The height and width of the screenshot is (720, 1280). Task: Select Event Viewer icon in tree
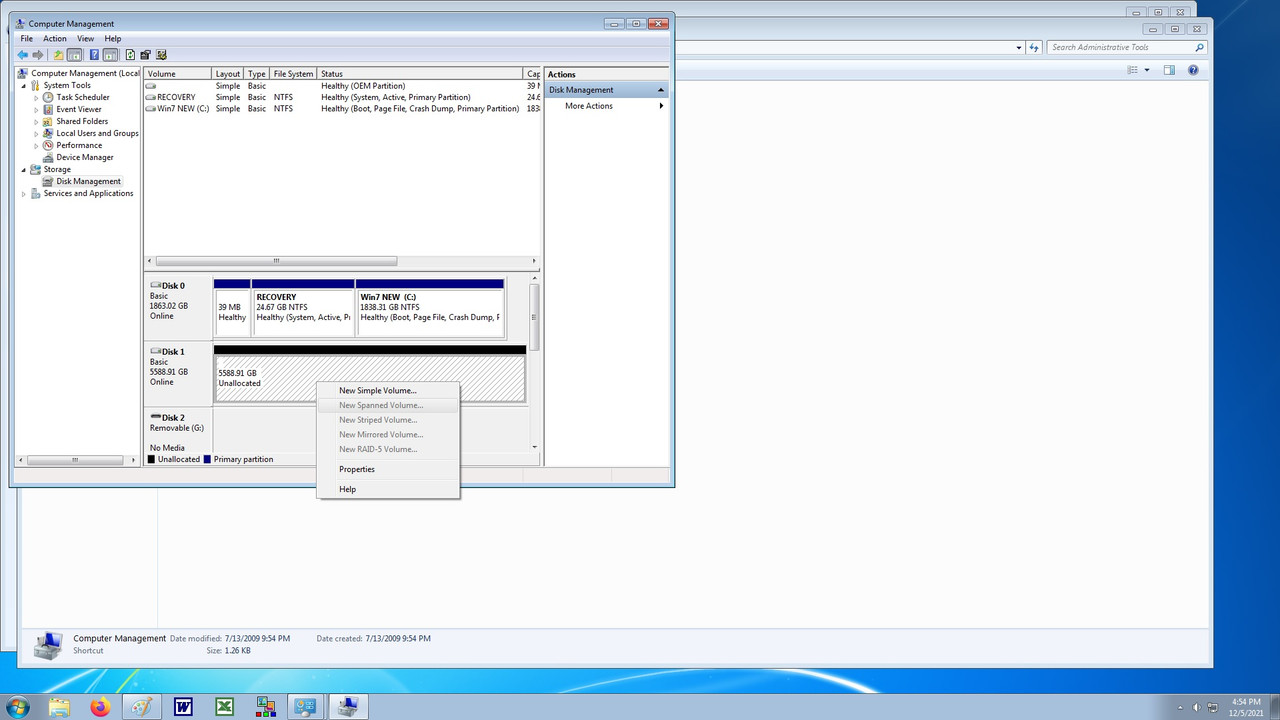click(x=48, y=109)
